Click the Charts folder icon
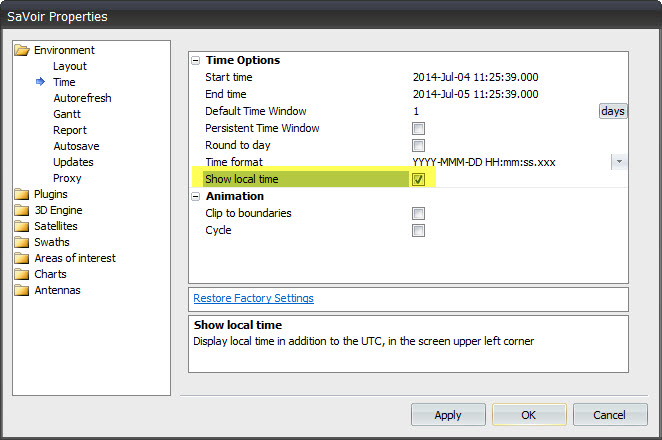 click(x=22, y=274)
